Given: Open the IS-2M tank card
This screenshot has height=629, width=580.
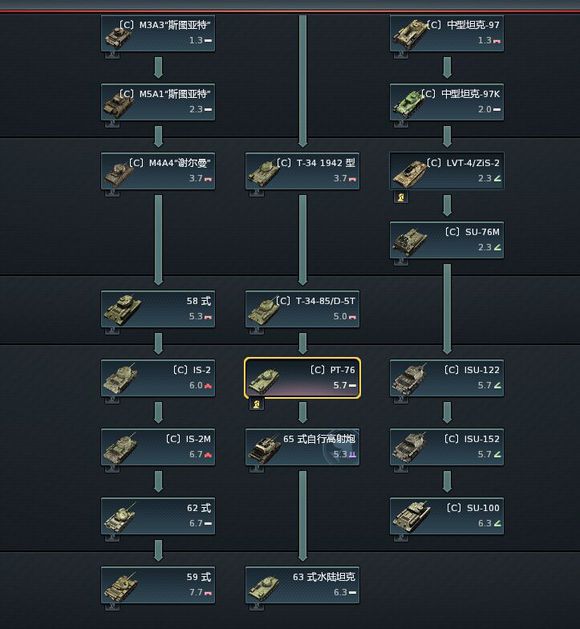Looking at the screenshot, I should point(158,447).
